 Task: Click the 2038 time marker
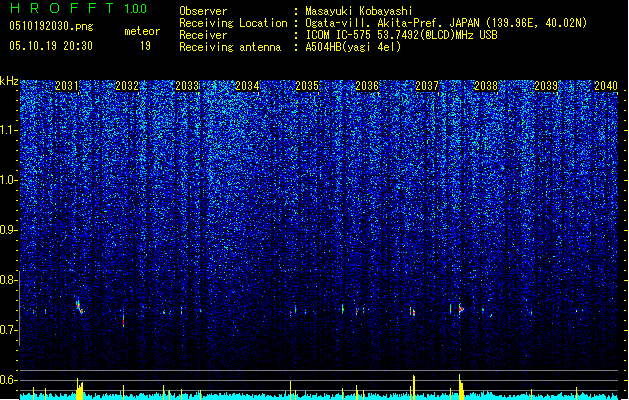tap(486, 86)
